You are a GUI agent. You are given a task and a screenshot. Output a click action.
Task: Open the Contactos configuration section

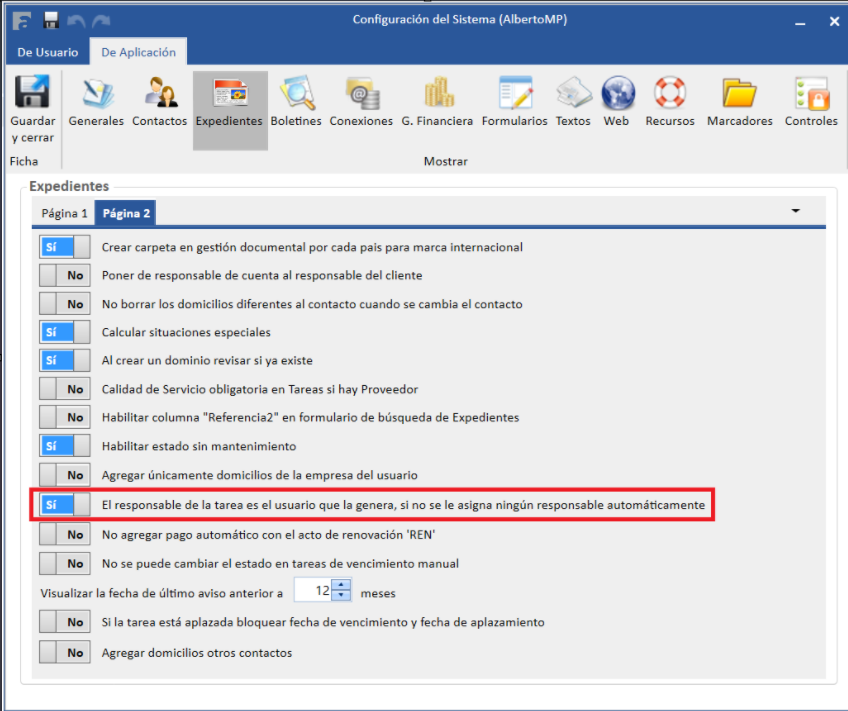click(x=159, y=95)
